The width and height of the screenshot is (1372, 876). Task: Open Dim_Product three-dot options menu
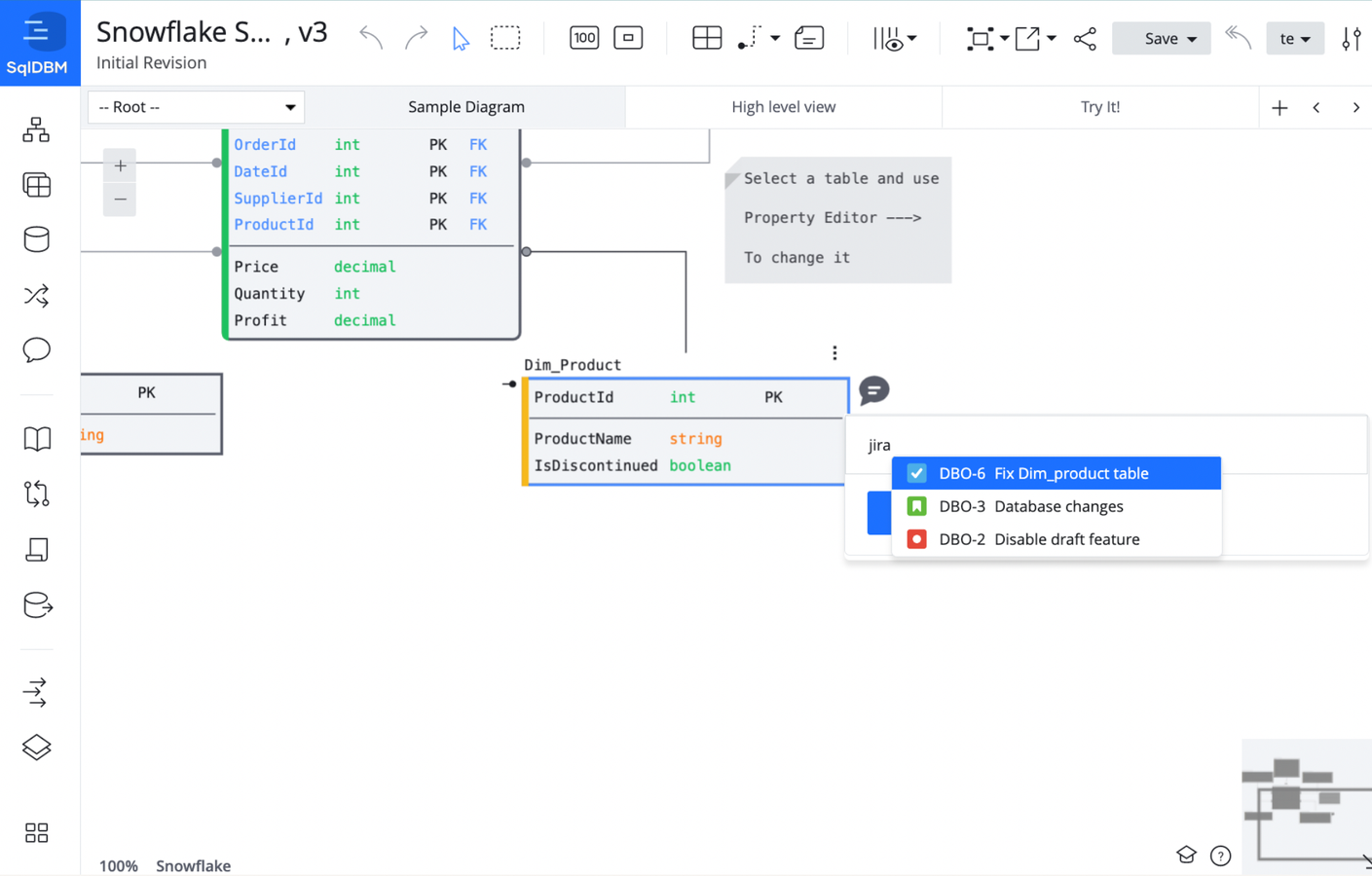[834, 353]
